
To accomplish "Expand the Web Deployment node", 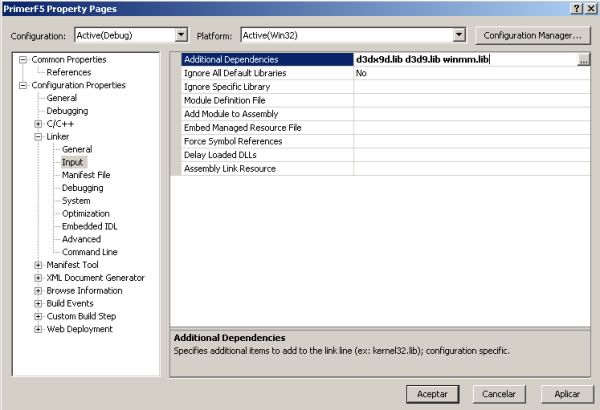I will pos(38,329).
